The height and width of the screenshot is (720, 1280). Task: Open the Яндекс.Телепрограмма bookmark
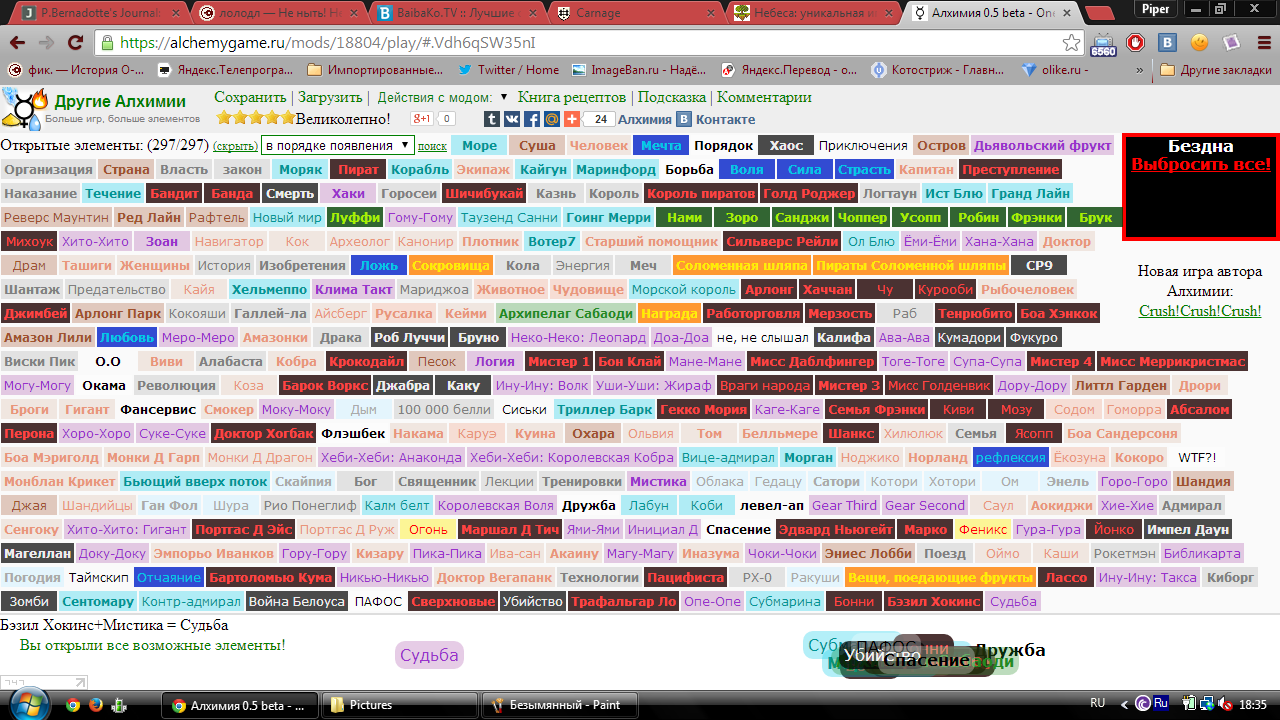point(225,70)
